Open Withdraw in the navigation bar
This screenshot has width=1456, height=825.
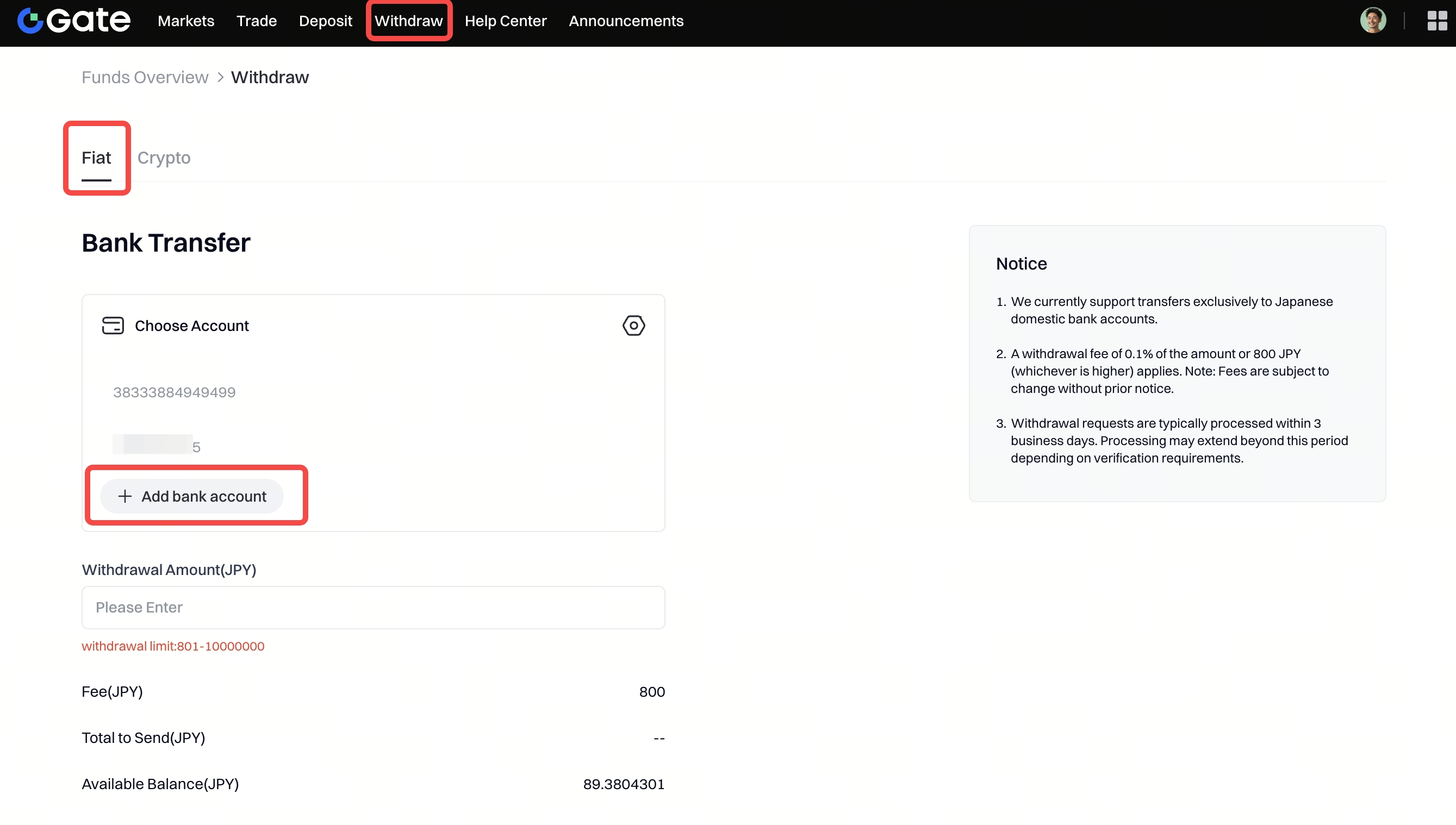tap(408, 21)
